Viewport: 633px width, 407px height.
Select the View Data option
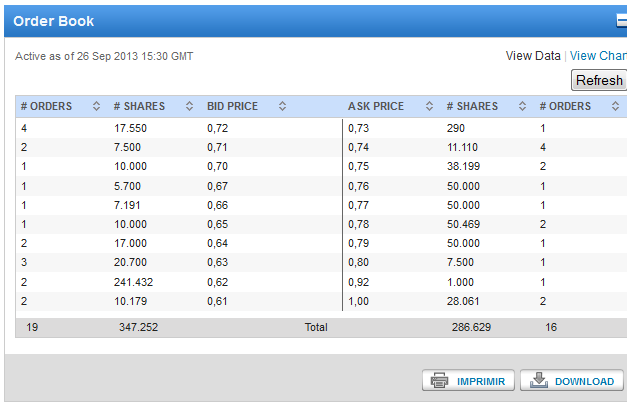tap(533, 56)
